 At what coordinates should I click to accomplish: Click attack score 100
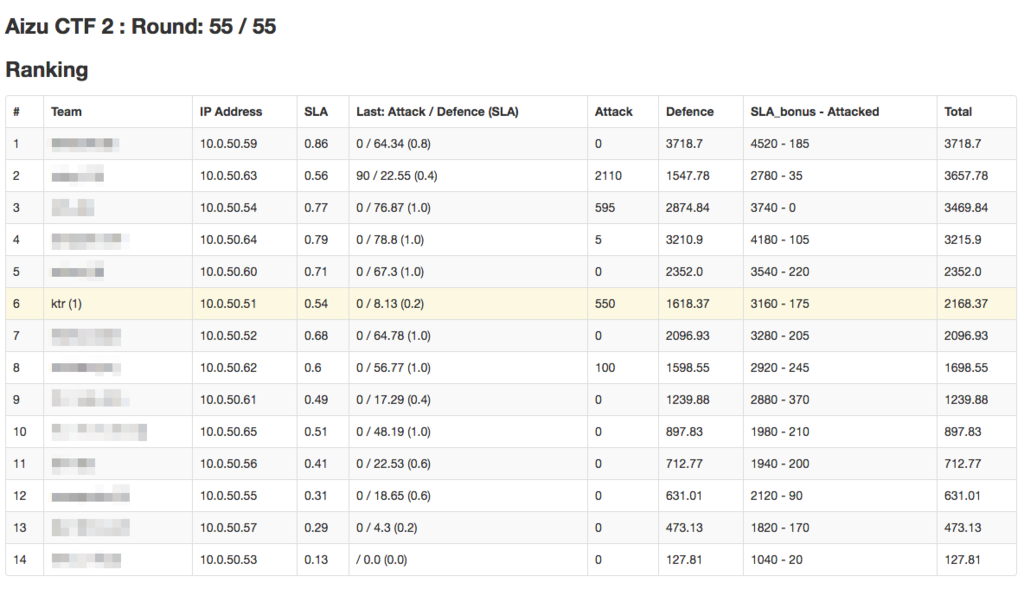tap(605, 368)
